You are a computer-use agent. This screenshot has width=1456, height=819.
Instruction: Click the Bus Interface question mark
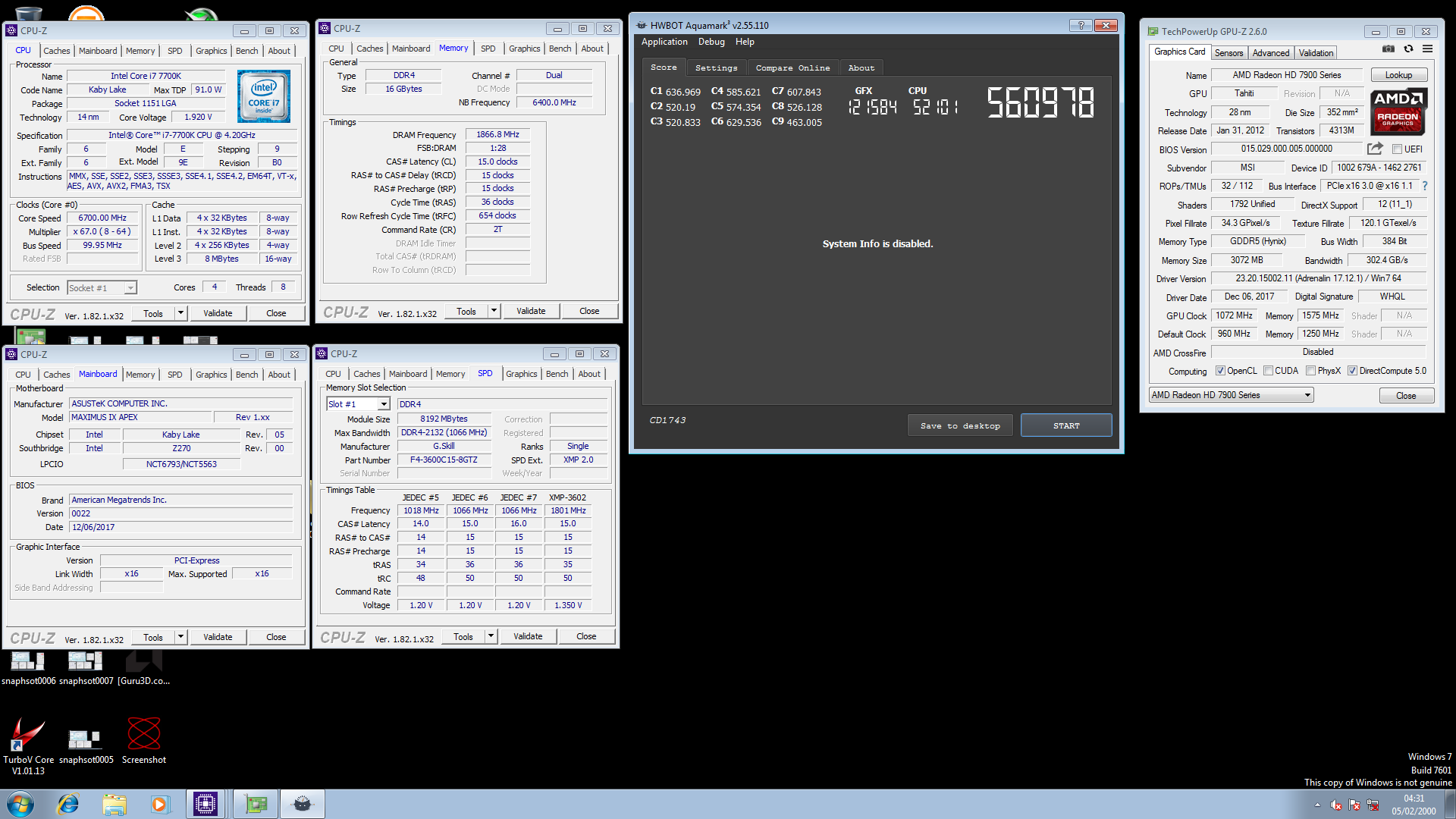click(x=1424, y=186)
